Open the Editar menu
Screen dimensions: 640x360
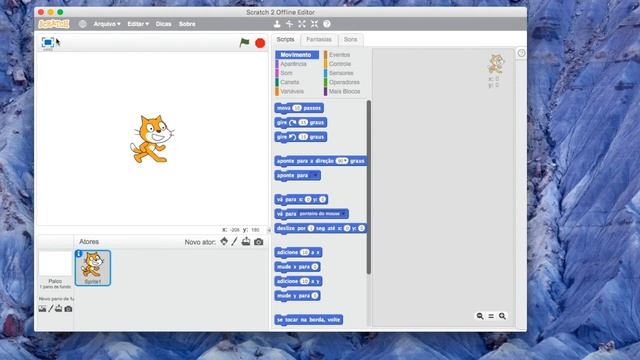click(138, 24)
